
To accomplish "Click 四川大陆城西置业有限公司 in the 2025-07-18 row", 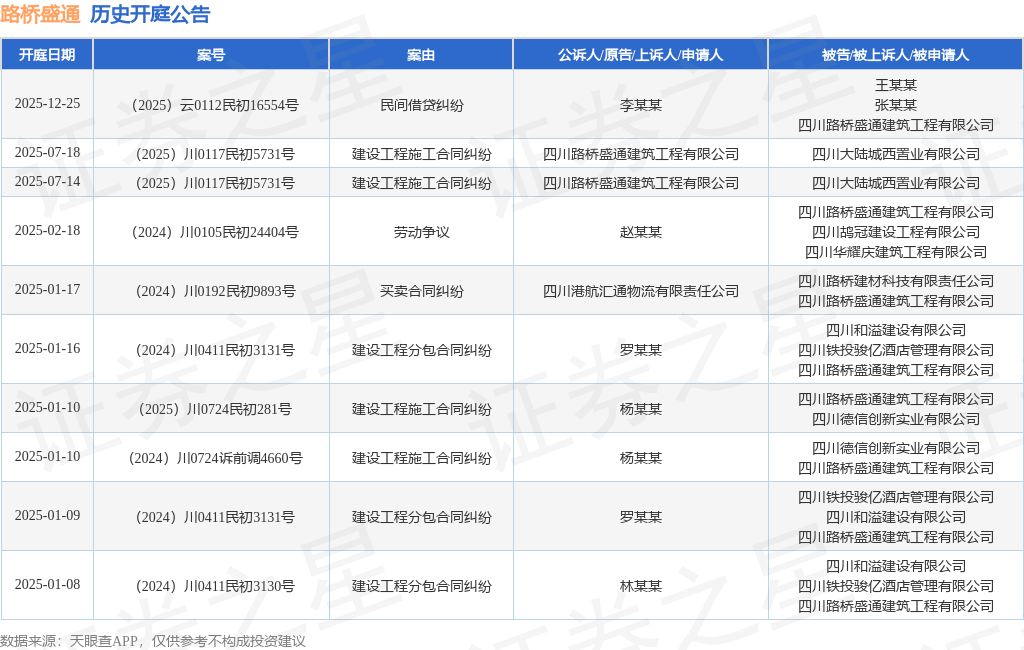I will [x=895, y=154].
